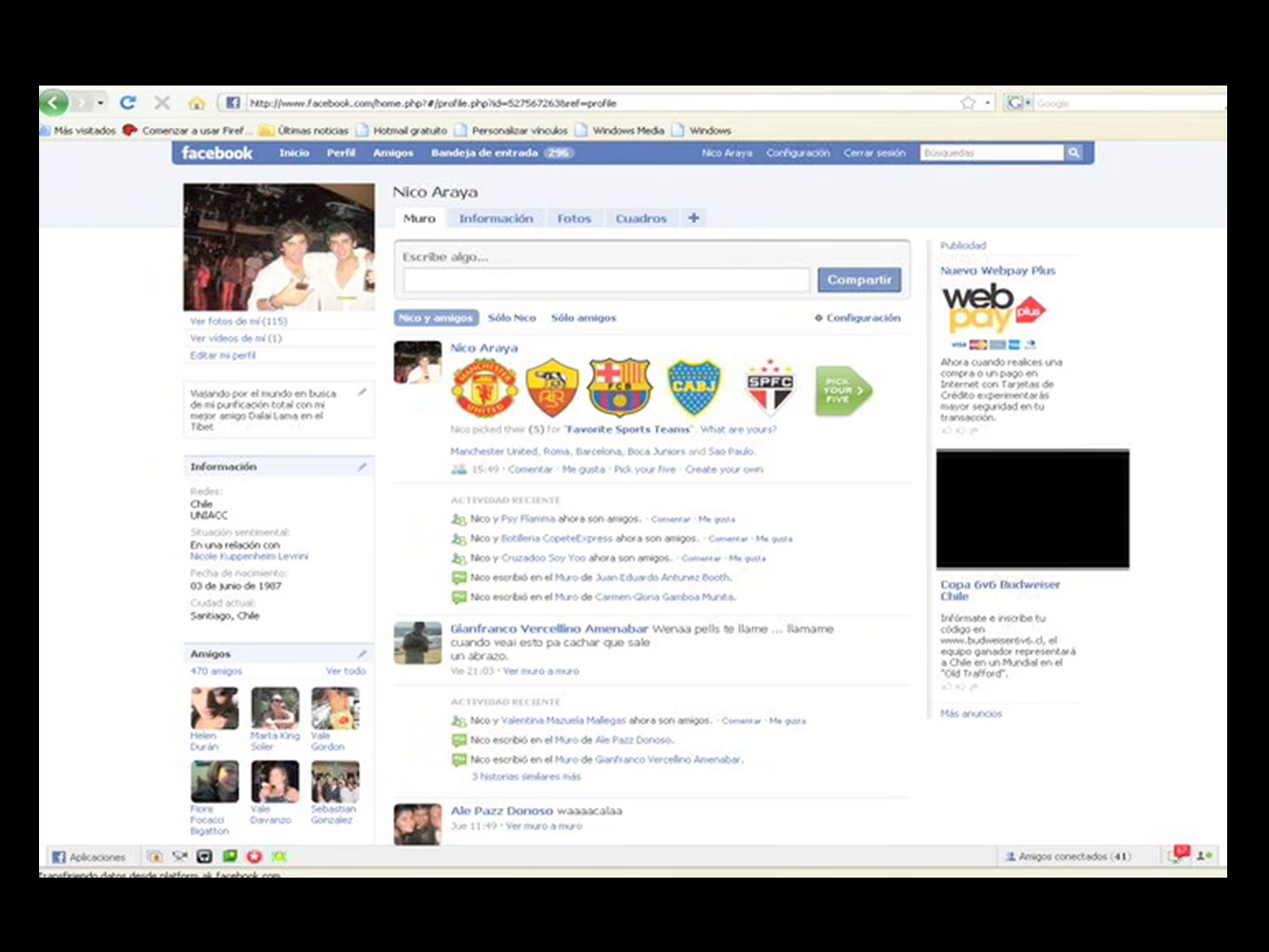Filter wall by Nico y amigos

tap(436, 318)
